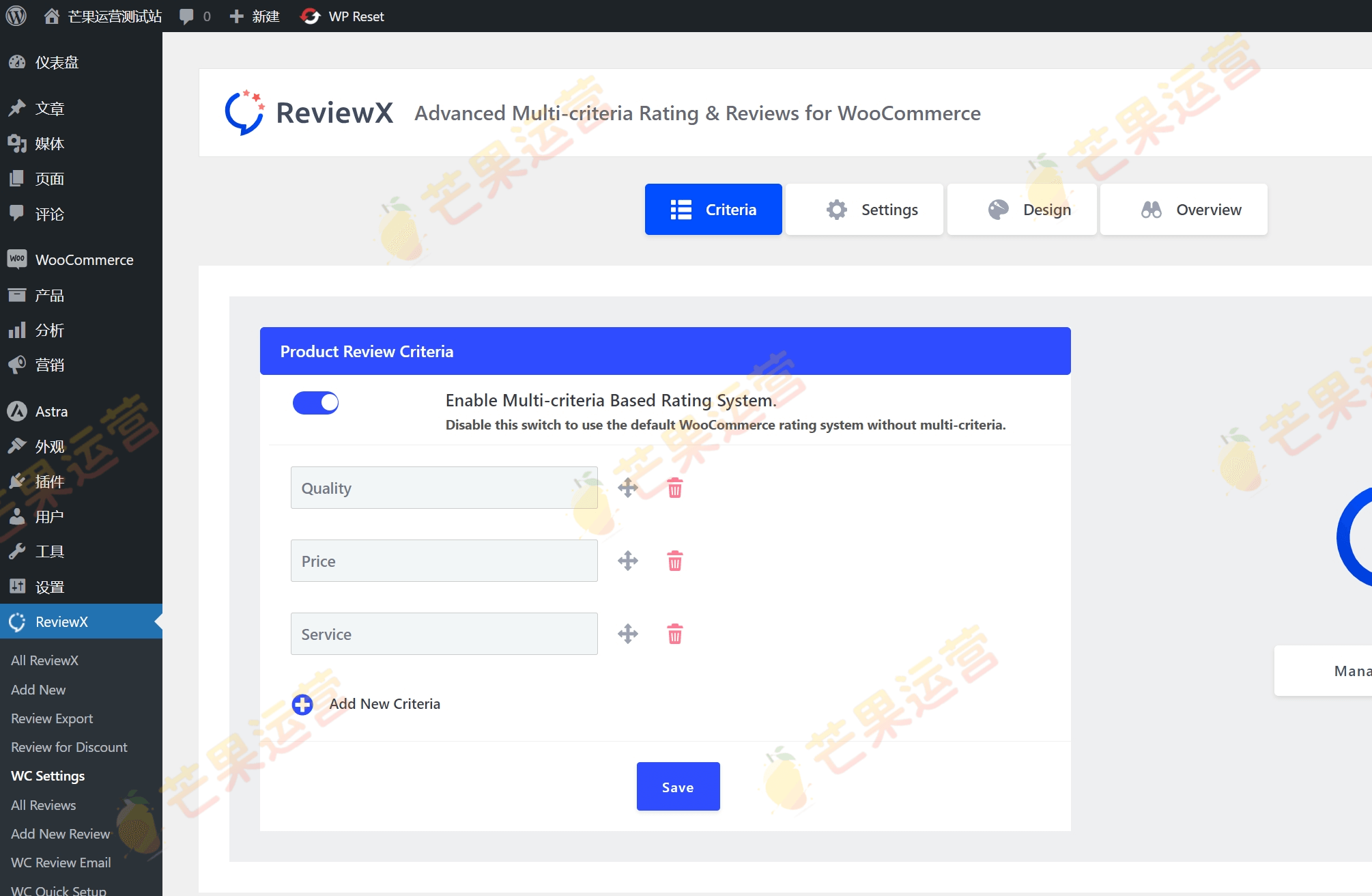Open the Design tab

1022,209
